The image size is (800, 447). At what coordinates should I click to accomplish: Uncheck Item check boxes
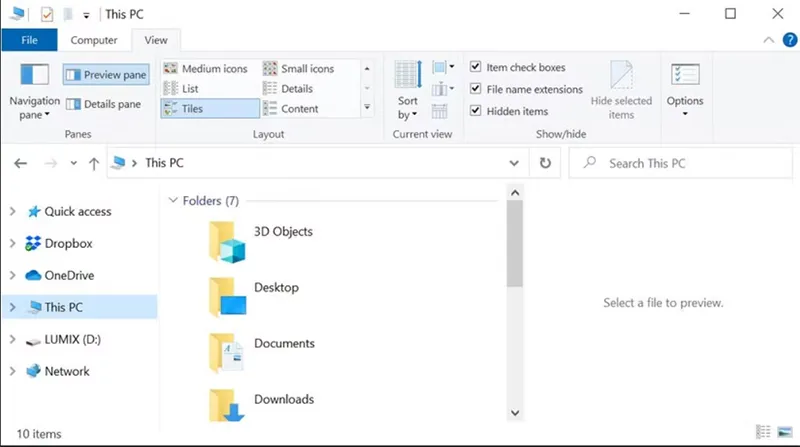point(476,67)
